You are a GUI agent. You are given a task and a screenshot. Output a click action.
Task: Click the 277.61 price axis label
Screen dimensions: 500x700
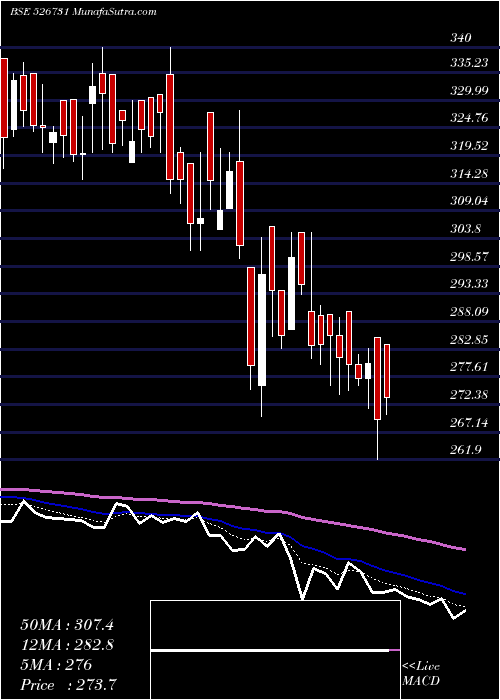point(469,367)
